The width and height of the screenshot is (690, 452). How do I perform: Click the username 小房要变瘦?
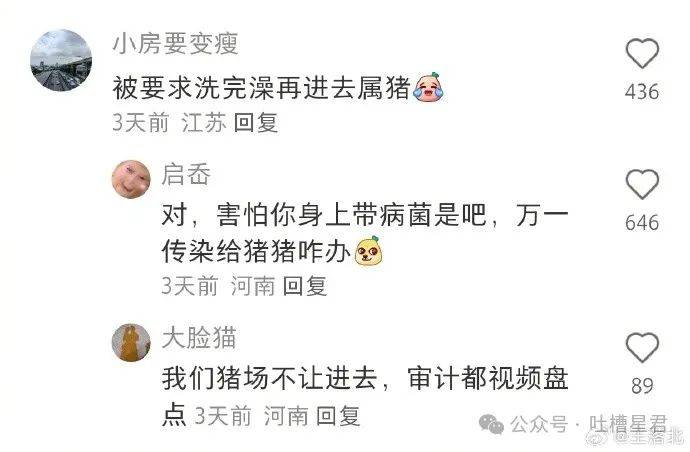pos(176,44)
